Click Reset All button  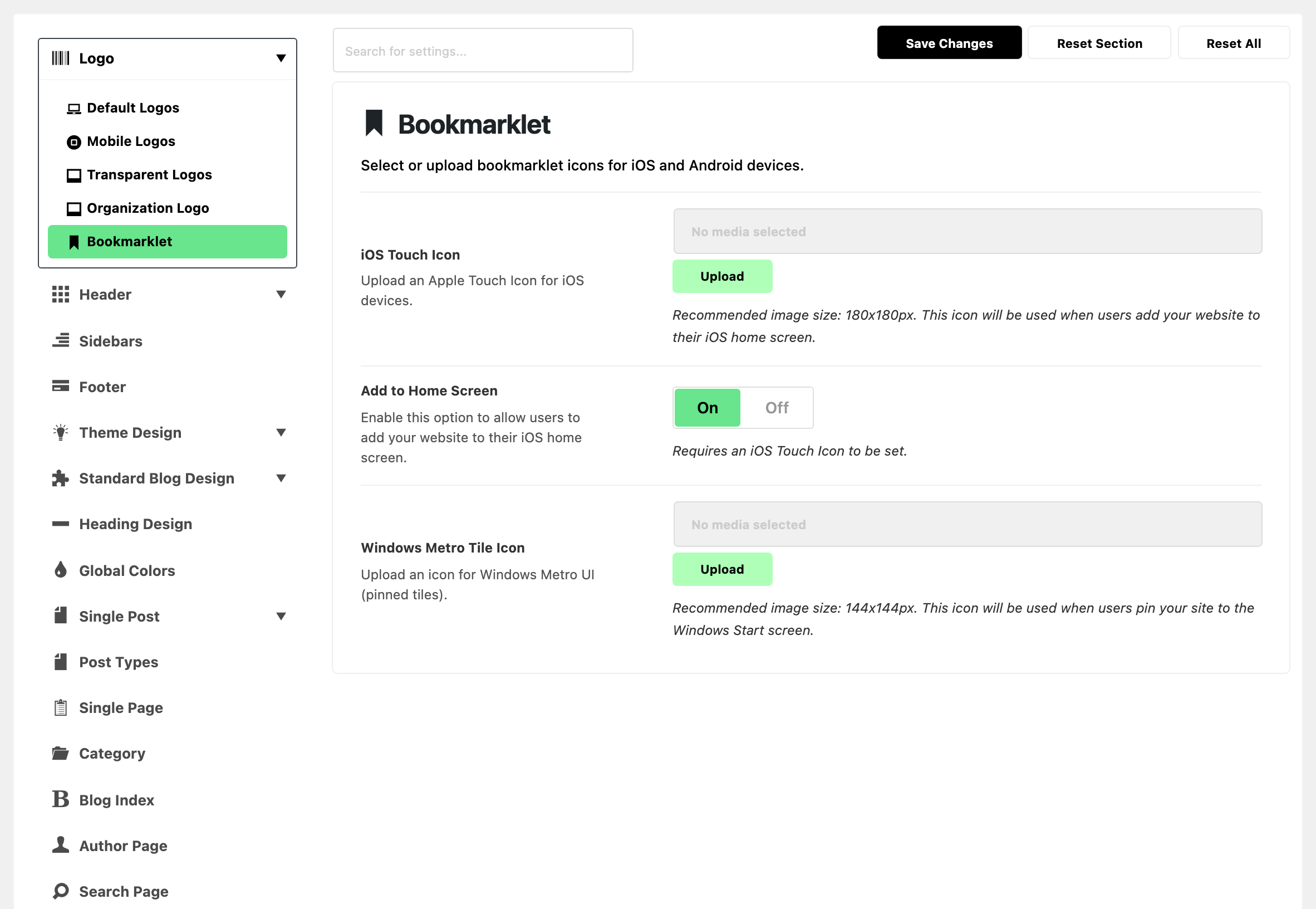click(1234, 43)
